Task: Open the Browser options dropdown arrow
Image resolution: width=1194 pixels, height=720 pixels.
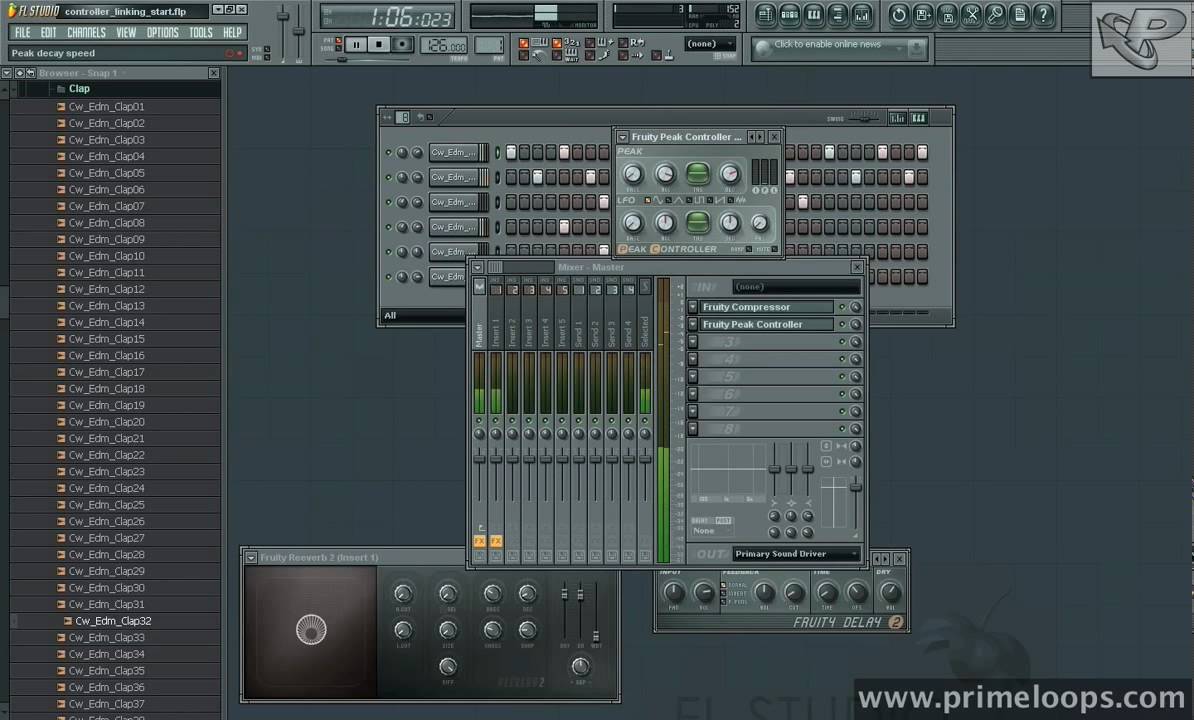Action: point(7,73)
